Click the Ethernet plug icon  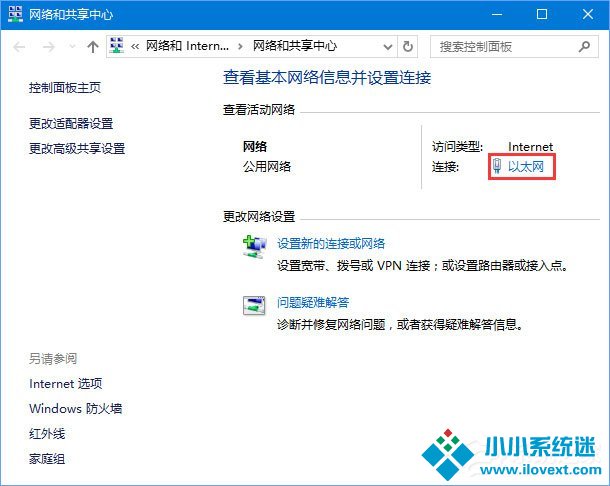click(497, 166)
